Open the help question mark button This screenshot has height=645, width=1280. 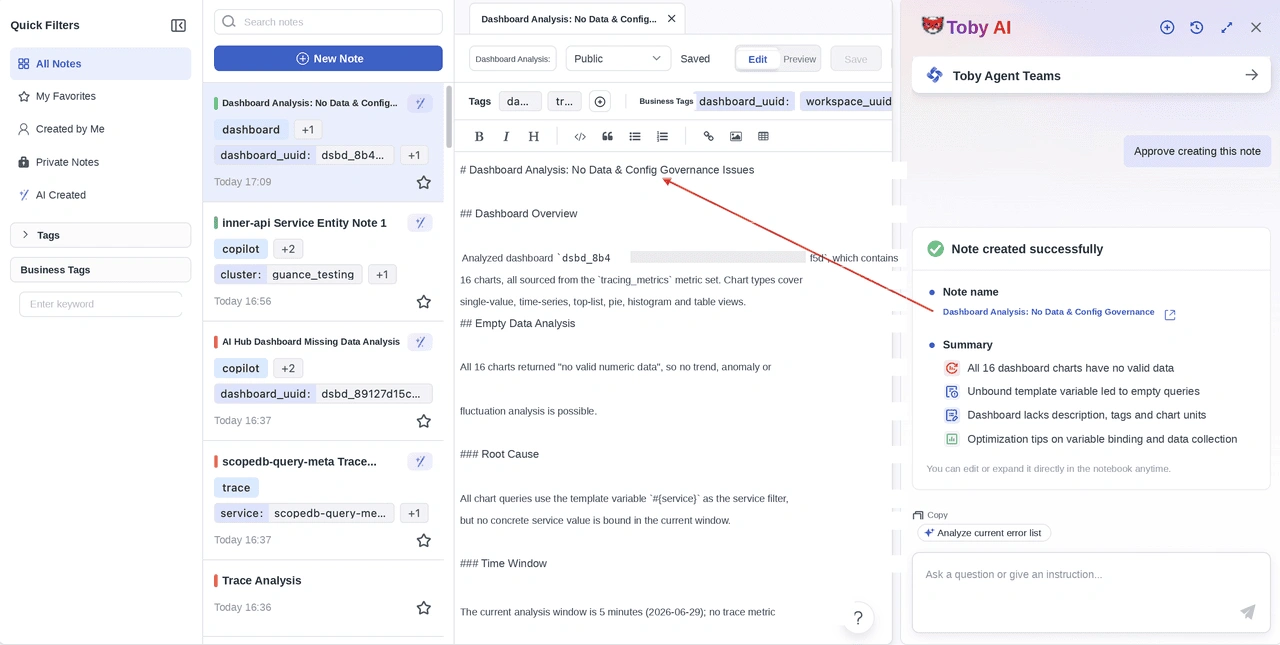coord(858,618)
